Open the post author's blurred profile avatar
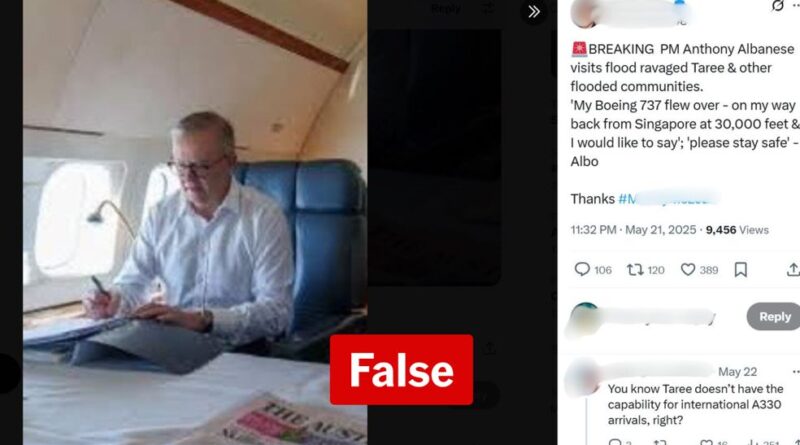This screenshot has width=800, height=445. [x=585, y=14]
